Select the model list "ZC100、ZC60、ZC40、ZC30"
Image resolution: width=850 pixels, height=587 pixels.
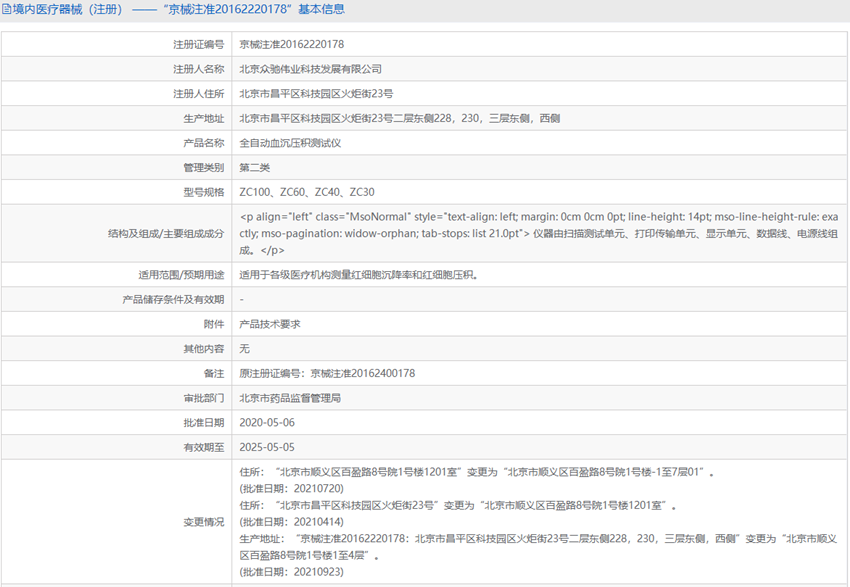point(307,192)
